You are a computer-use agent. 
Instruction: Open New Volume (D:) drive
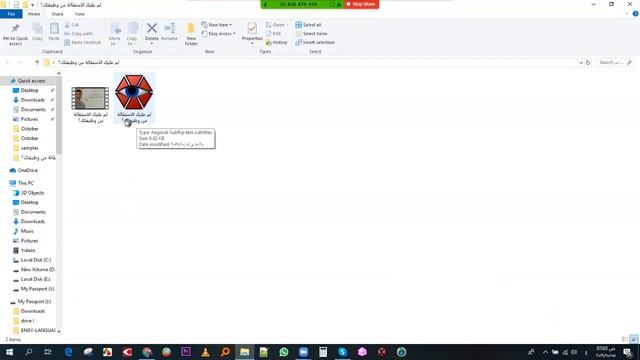pyautogui.click(x=38, y=269)
